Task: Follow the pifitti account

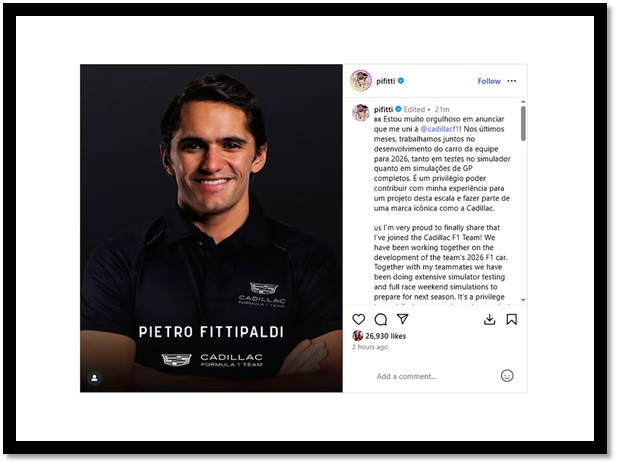Action: point(489,81)
